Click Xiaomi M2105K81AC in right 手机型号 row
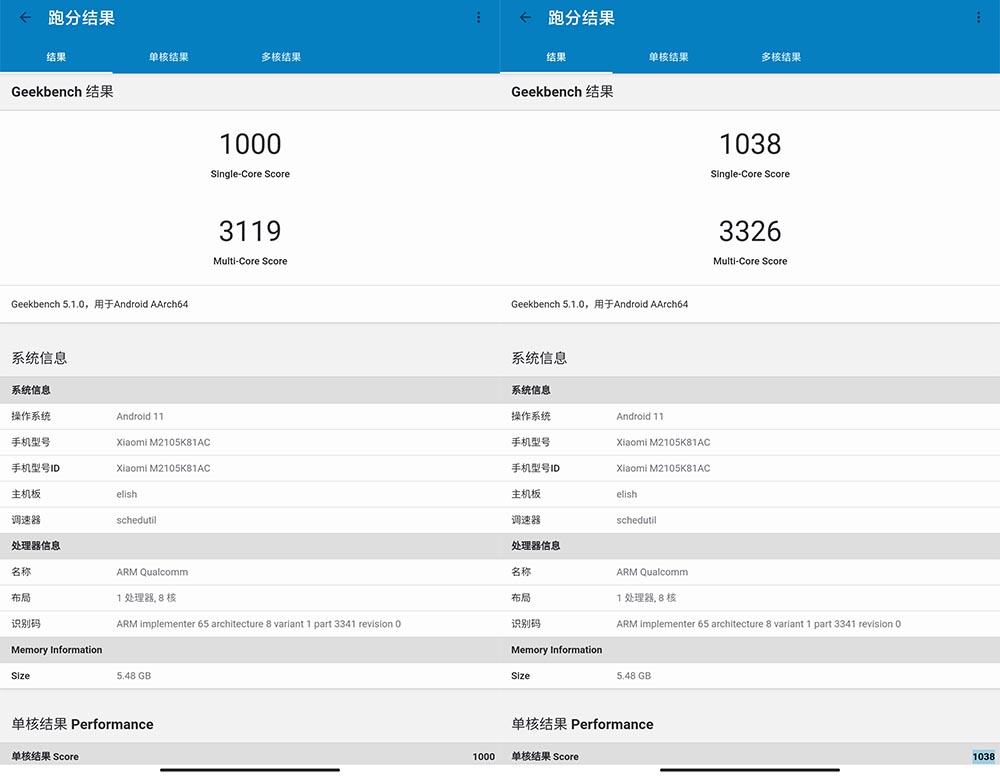Screen dimensions: 1000x776 (x=663, y=443)
